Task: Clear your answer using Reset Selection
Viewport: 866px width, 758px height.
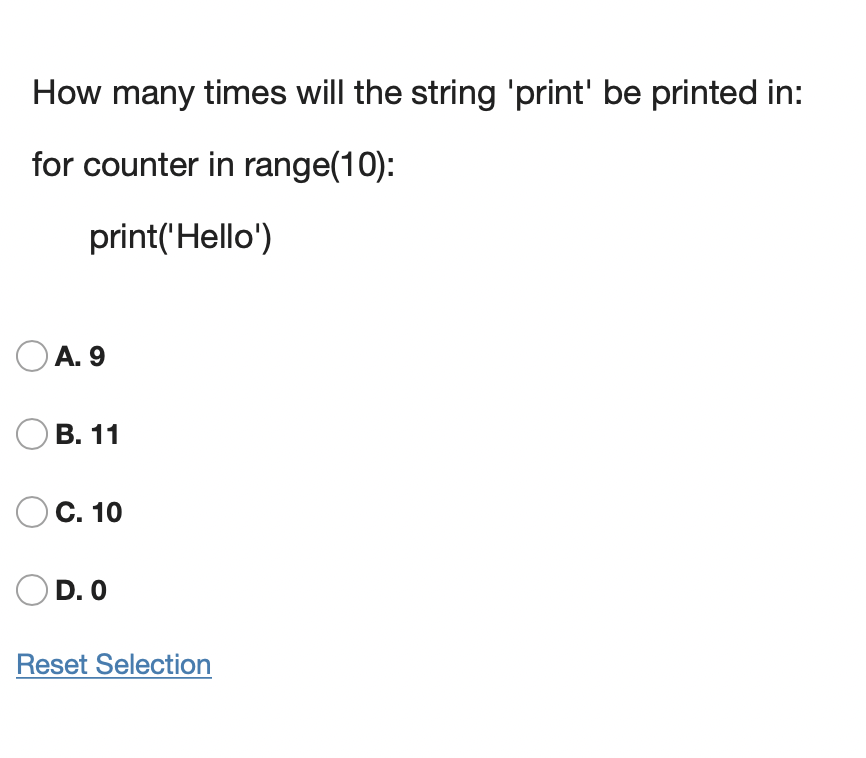Action: [x=113, y=664]
